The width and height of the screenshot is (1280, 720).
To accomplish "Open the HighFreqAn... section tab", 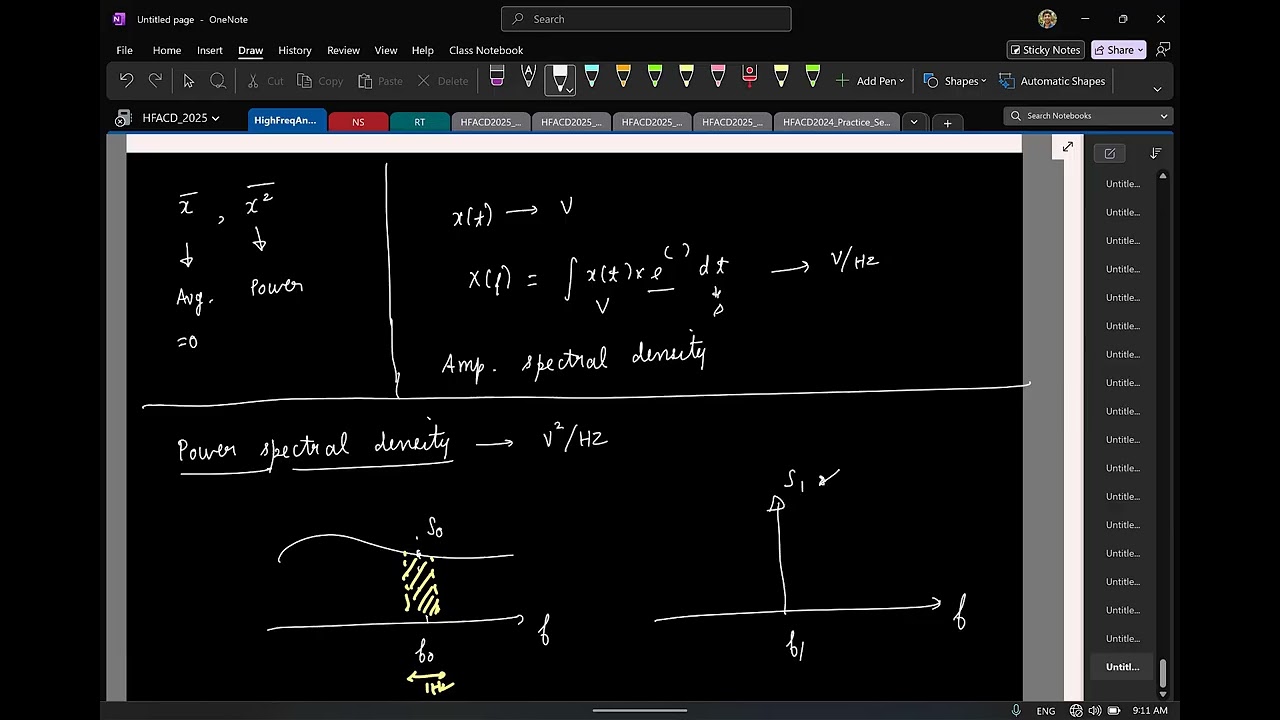I will 286,120.
